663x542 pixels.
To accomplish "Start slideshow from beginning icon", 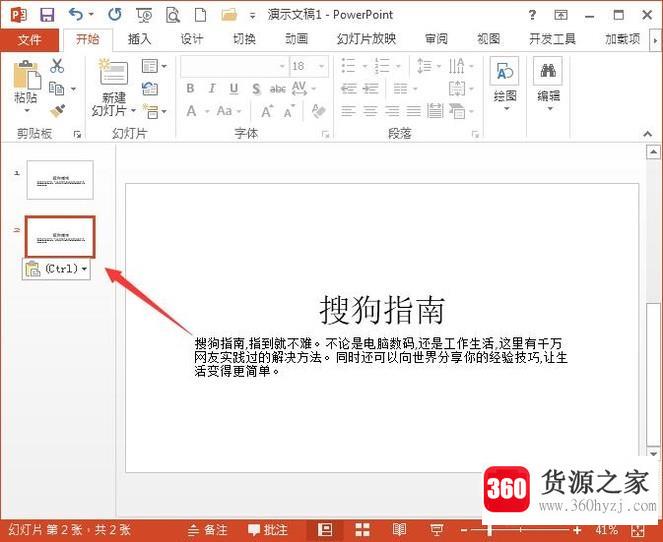I will tap(144, 15).
